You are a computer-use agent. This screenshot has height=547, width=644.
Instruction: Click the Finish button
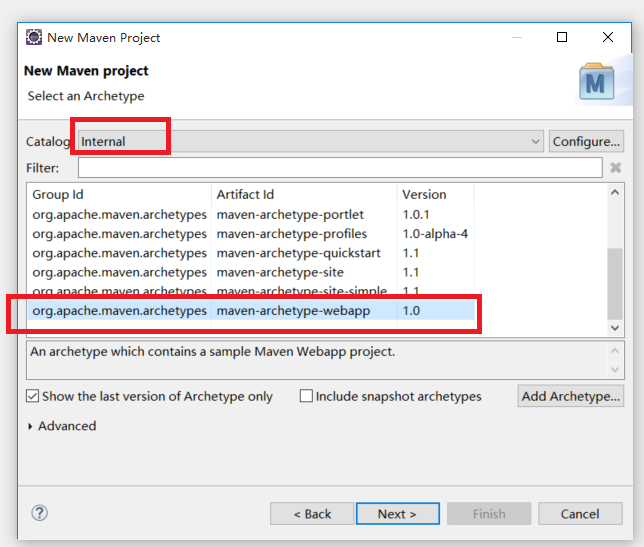click(x=489, y=514)
